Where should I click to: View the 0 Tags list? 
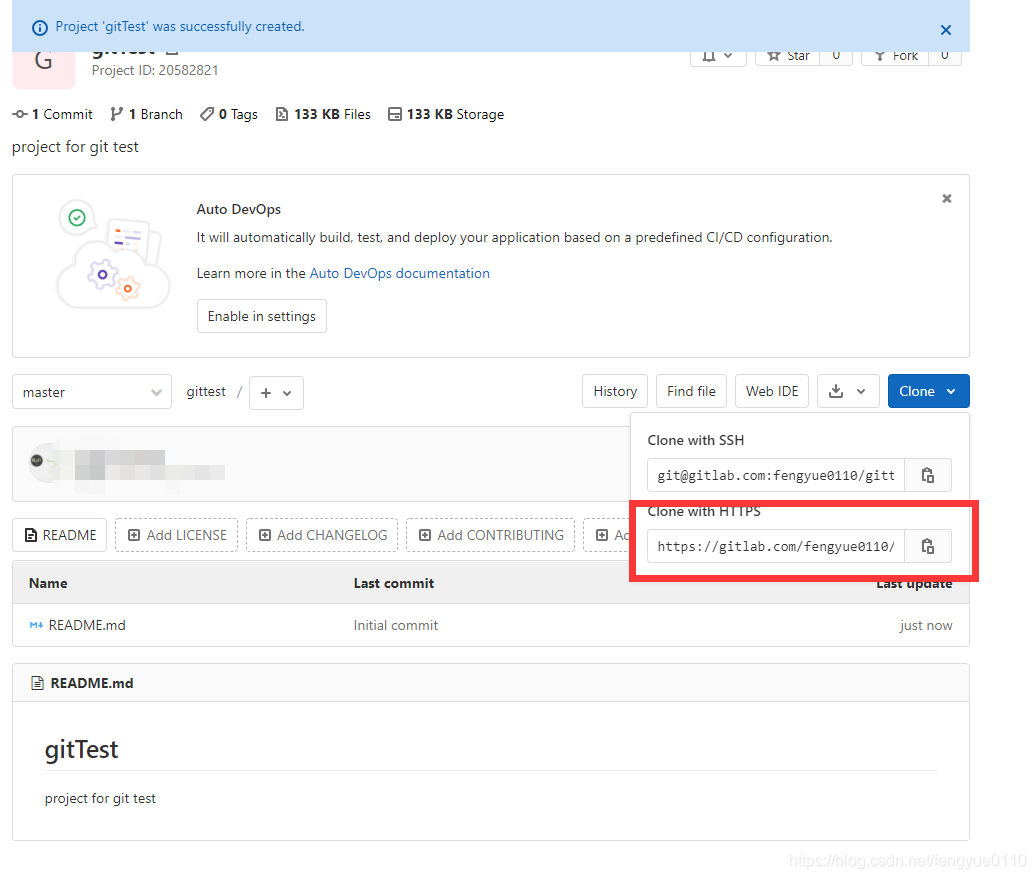[228, 114]
